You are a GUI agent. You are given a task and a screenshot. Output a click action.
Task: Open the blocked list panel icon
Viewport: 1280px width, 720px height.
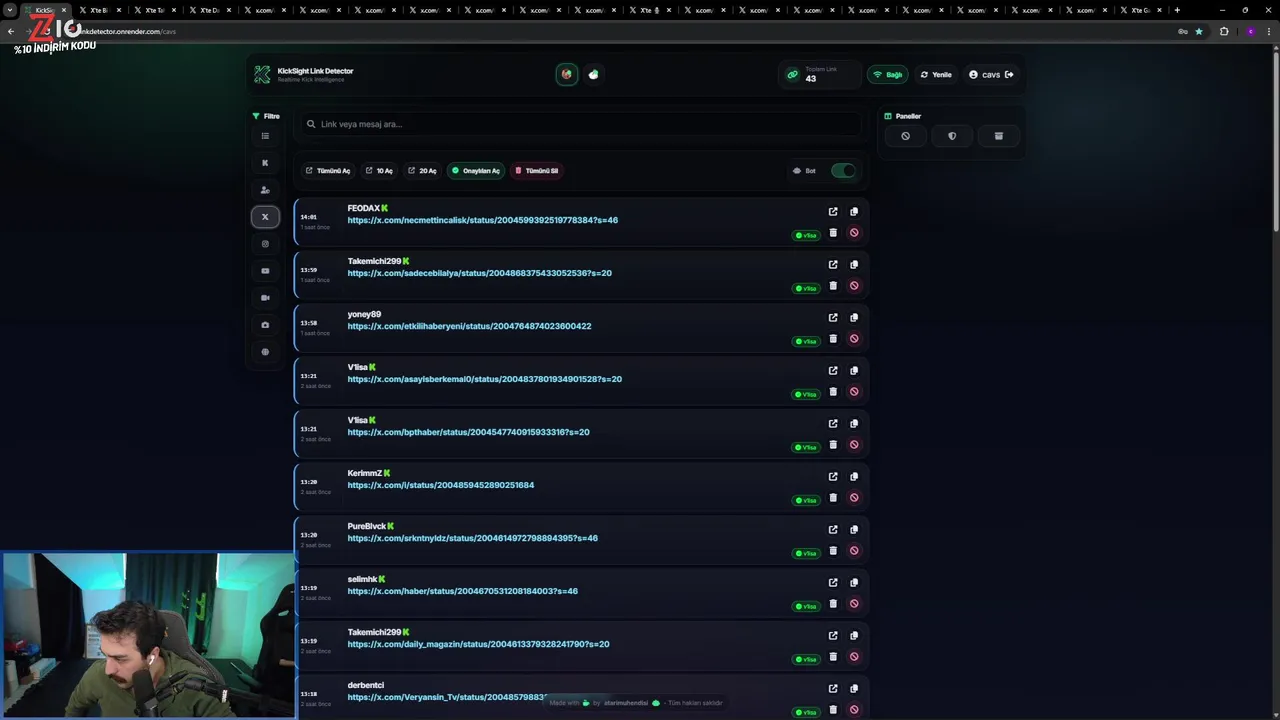coord(905,136)
